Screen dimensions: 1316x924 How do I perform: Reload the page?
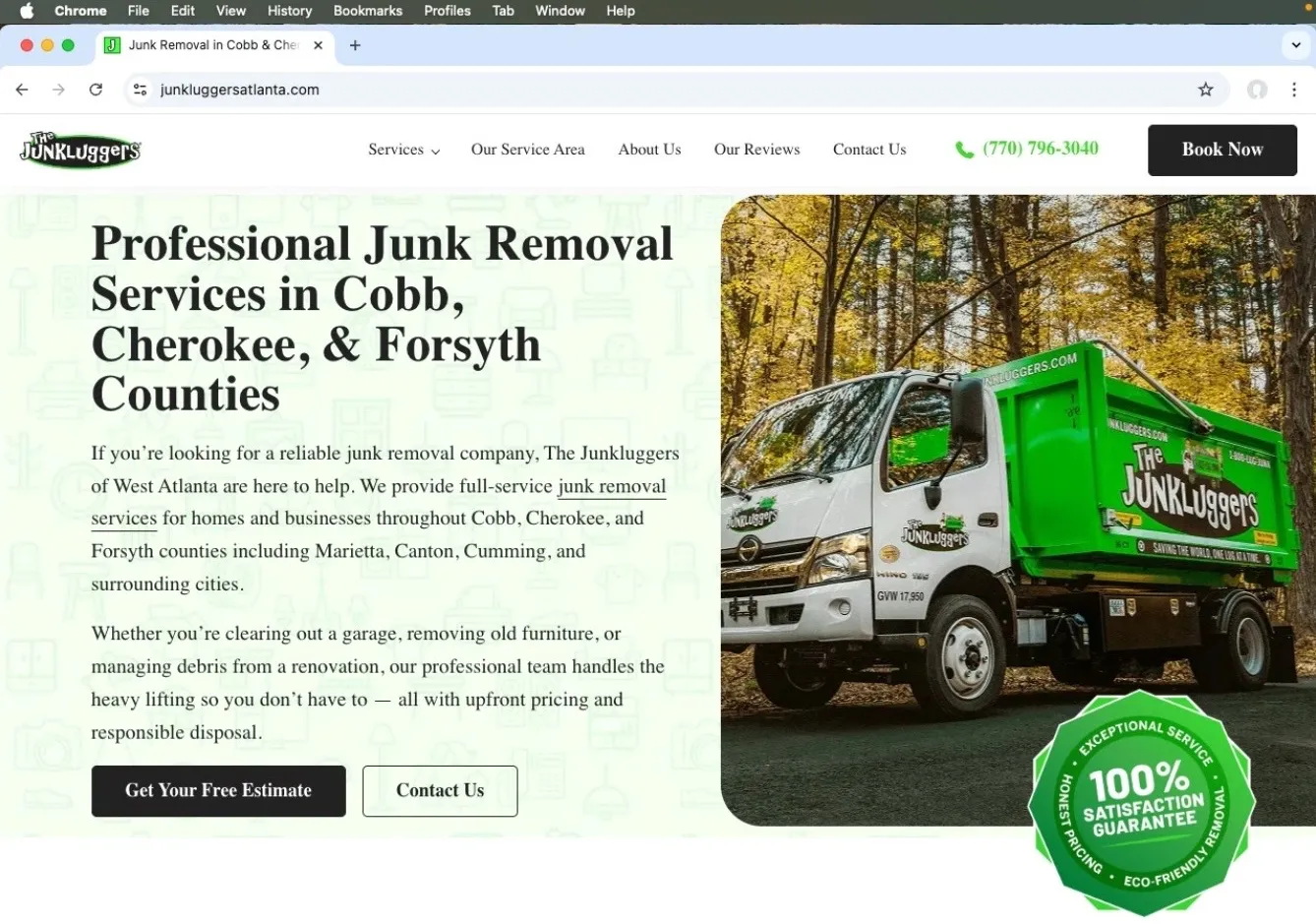pyautogui.click(x=95, y=90)
